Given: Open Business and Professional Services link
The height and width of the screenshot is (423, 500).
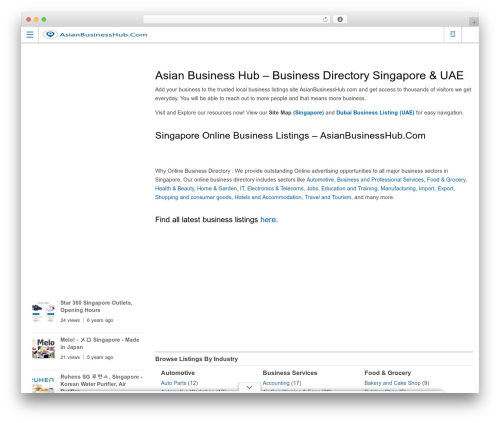Looking at the screenshot, I should (380, 180).
